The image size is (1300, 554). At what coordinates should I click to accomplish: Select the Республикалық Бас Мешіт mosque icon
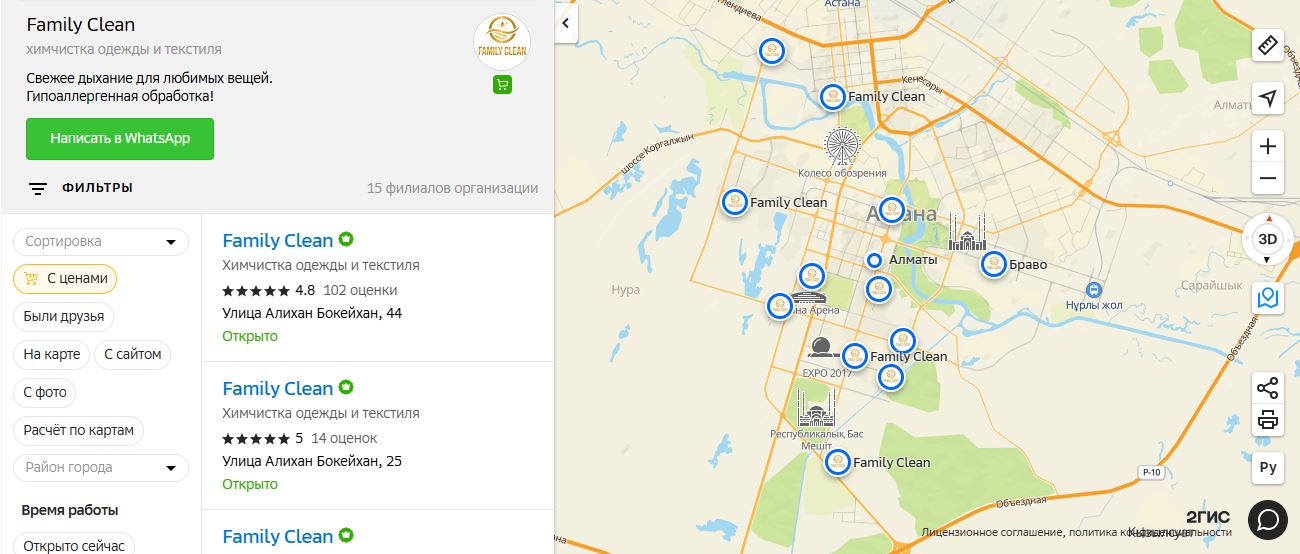(815, 408)
